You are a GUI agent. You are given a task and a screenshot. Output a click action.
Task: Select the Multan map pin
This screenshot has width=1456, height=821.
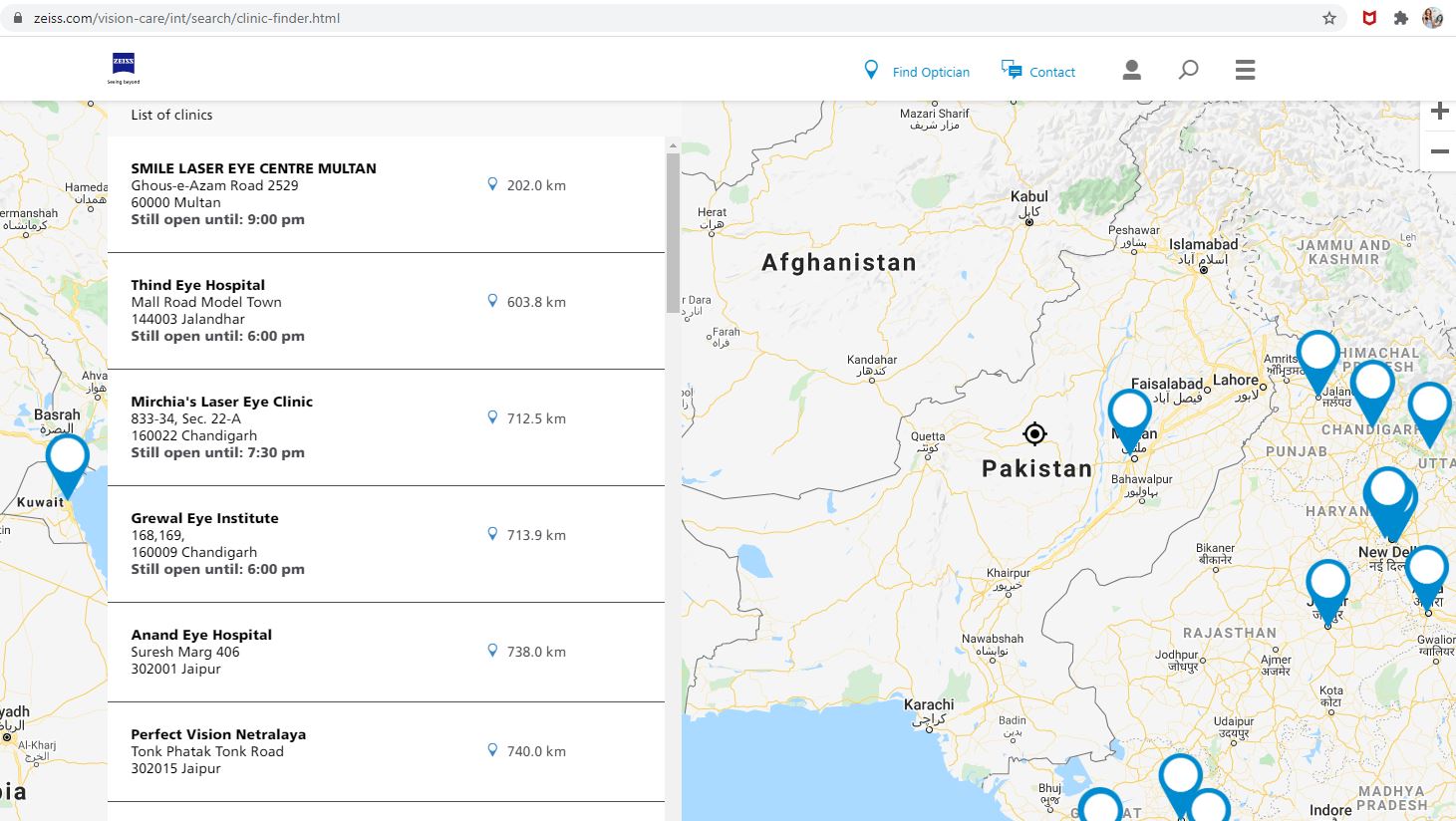click(x=1130, y=419)
